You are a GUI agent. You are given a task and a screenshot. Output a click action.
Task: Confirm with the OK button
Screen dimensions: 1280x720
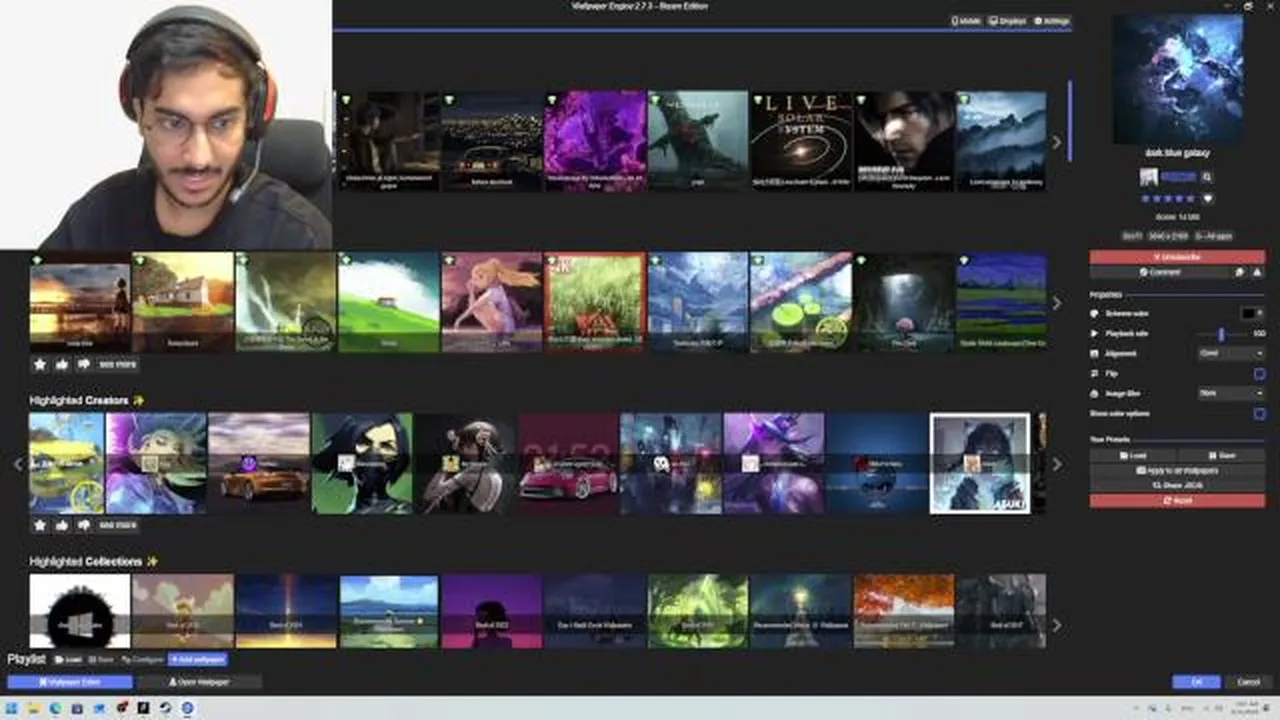(1196, 682)
